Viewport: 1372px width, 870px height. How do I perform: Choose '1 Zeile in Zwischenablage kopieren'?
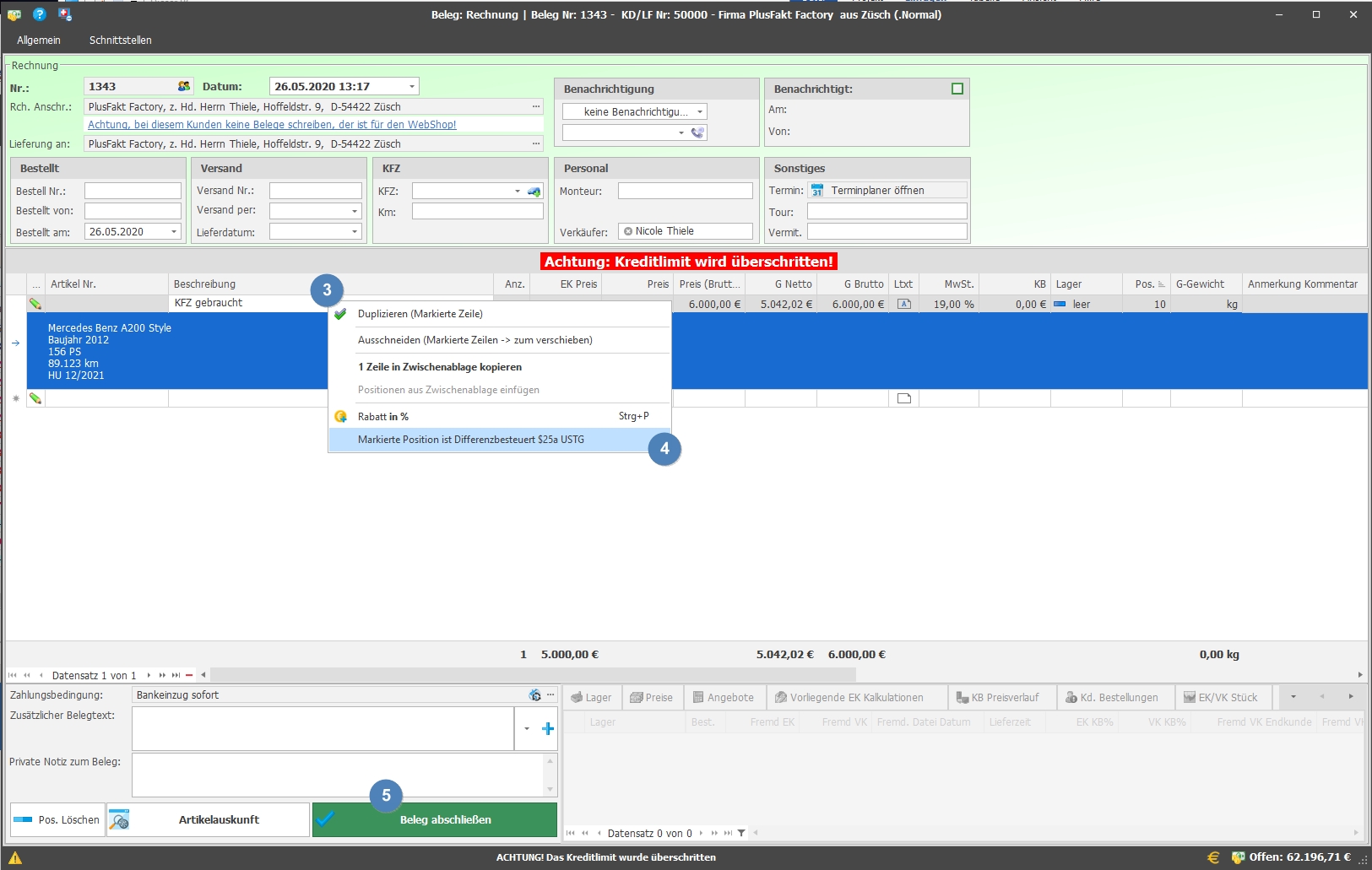click(x=500, y=367)
